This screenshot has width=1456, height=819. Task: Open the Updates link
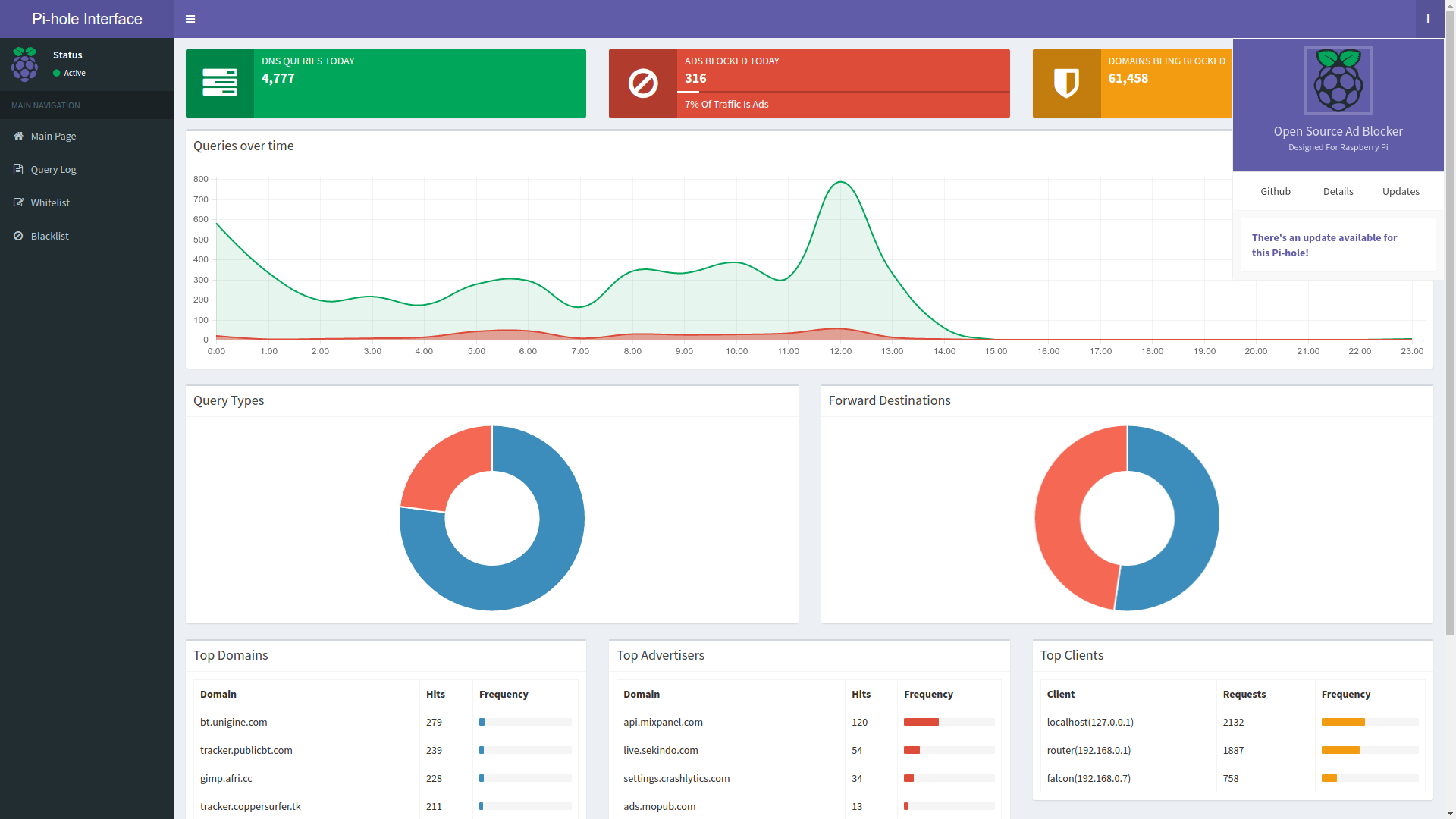(x=1400, y=191)
